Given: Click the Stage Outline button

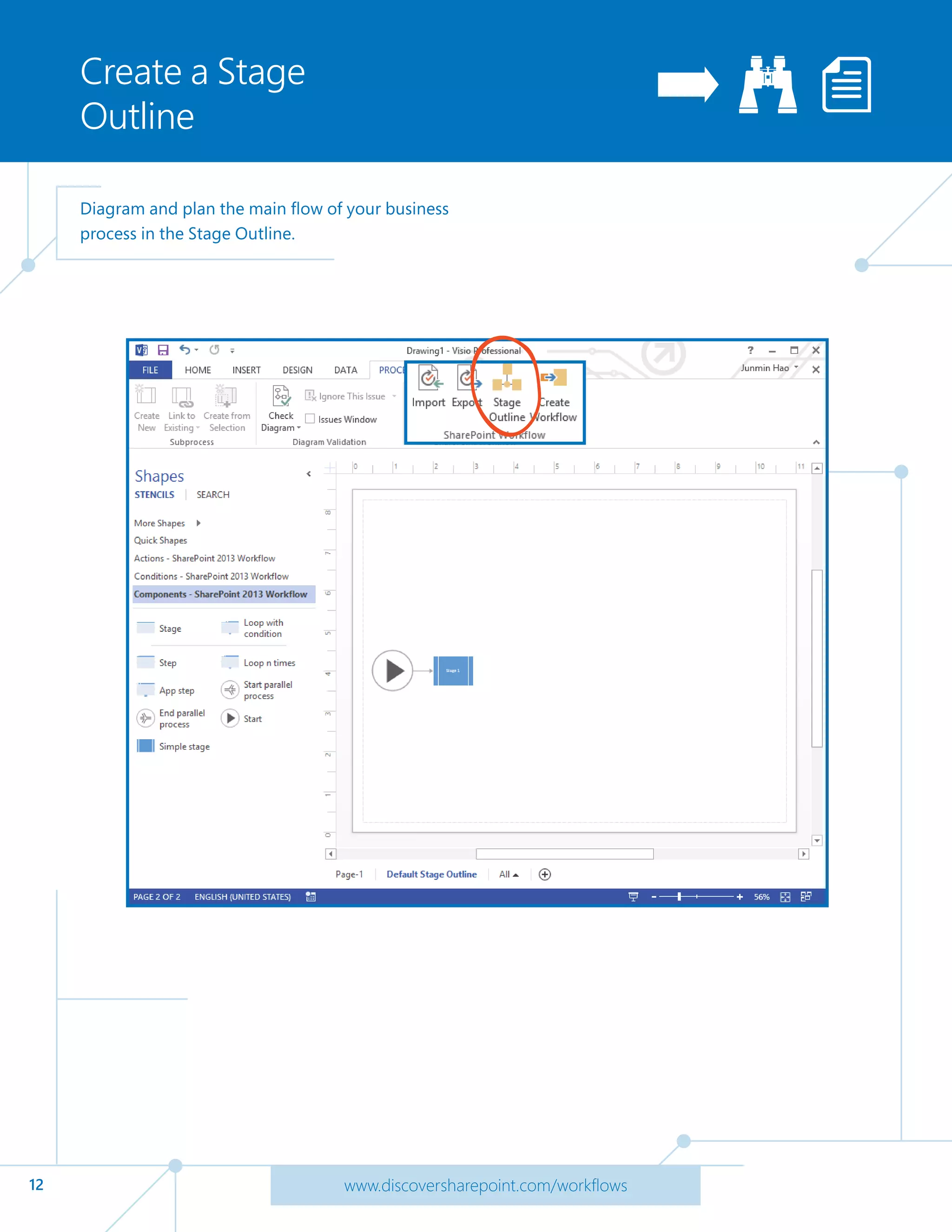Looking at the screenshot, I should pyautogui.click(x=507, y=394).
